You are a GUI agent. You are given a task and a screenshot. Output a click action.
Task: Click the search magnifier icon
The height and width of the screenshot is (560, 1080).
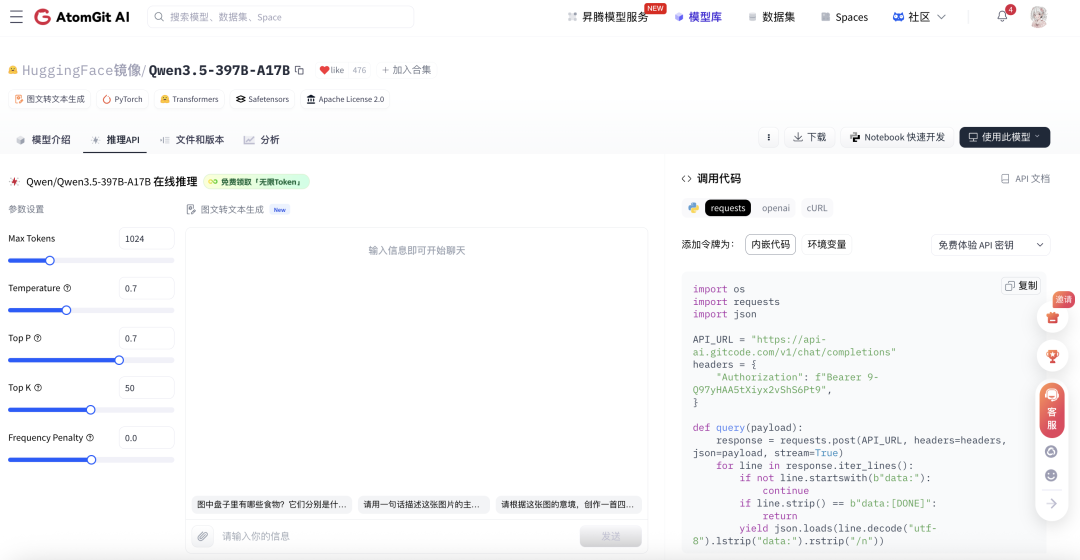pos(159,17)
